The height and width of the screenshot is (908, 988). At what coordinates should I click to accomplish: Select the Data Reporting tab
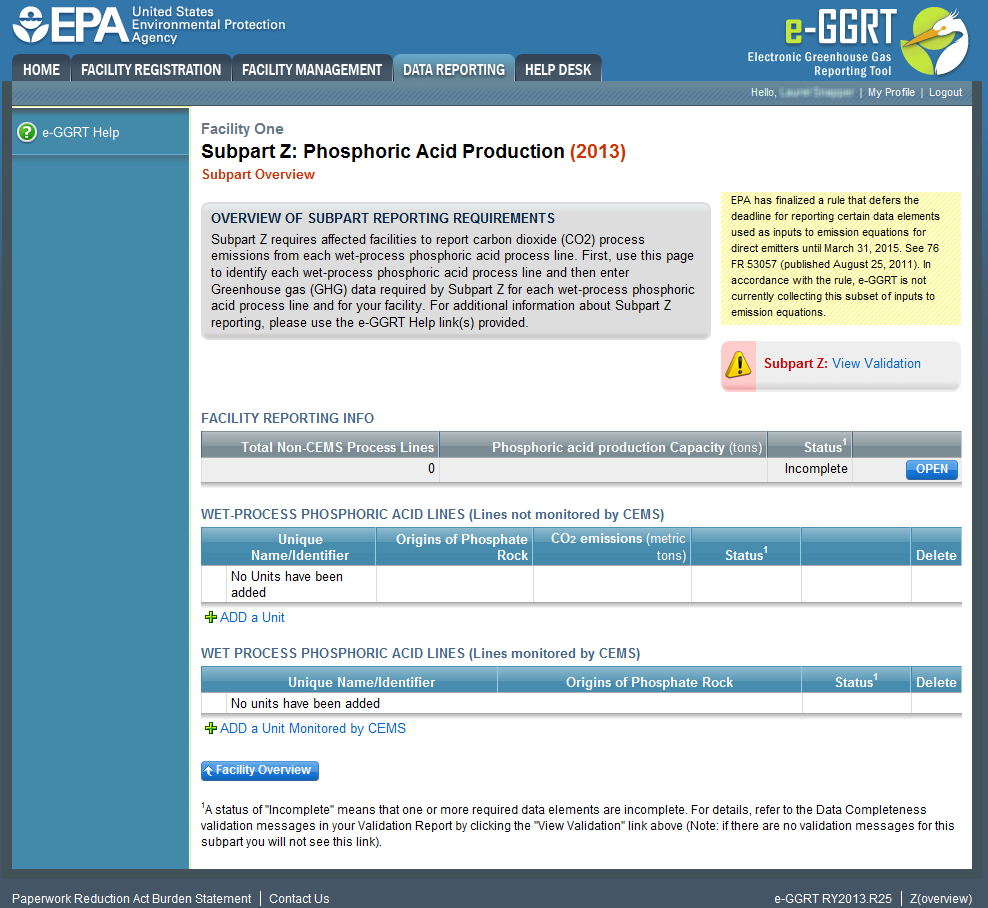453,70
